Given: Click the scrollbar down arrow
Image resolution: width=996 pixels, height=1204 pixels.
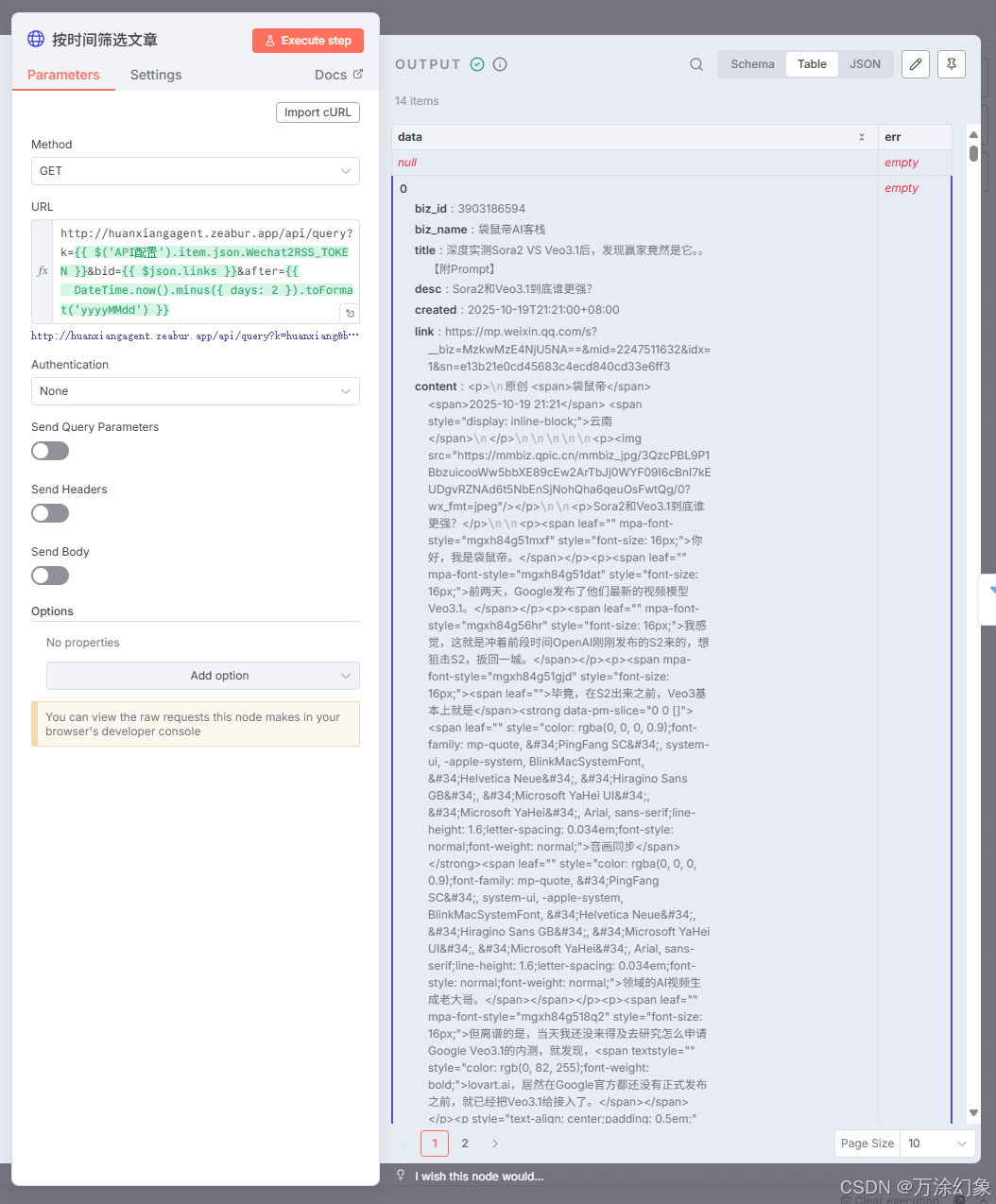Looking at the screenshot, I should click(973, 1113).
